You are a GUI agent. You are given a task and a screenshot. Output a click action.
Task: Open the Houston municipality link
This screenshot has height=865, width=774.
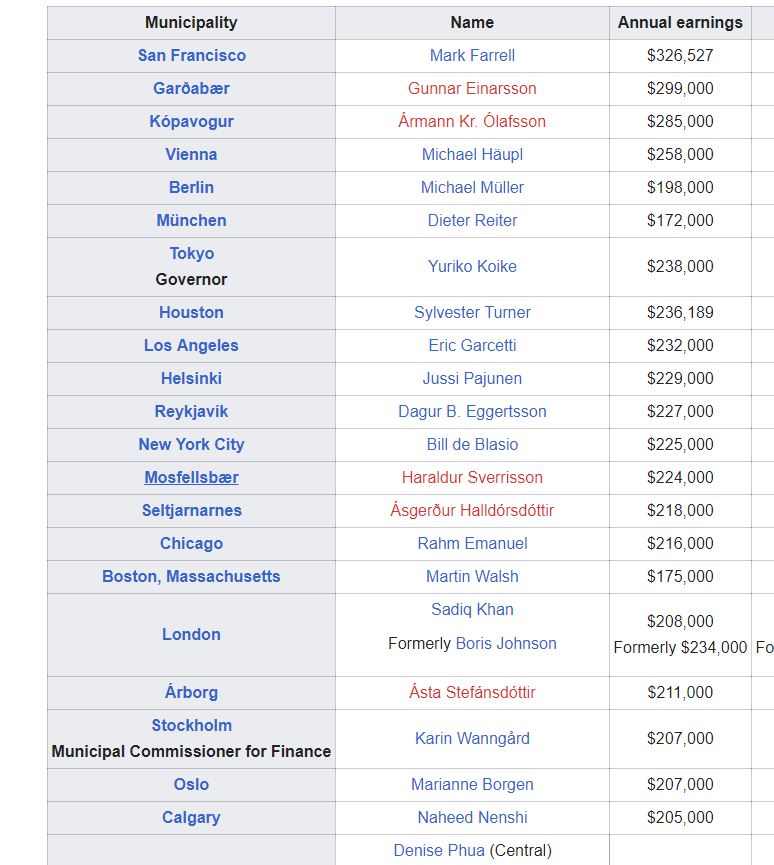click(x=191, y=312)
